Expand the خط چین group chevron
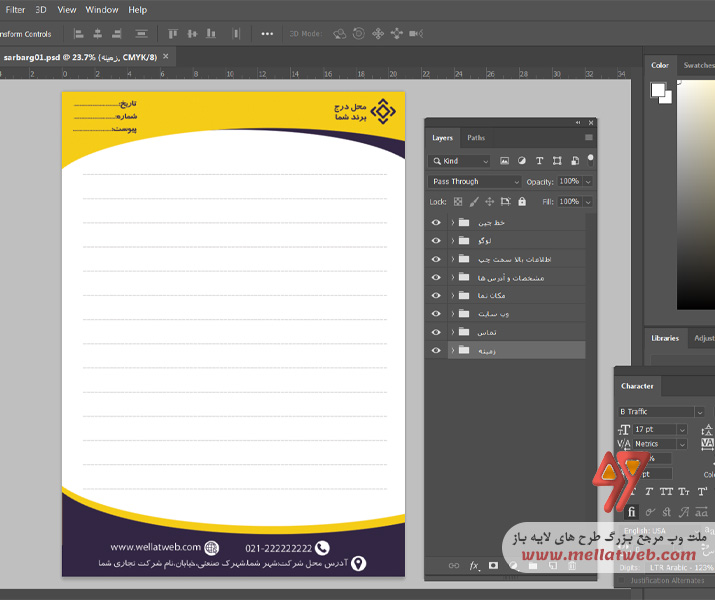The image size is (715, 600). [x=453, y=222]
